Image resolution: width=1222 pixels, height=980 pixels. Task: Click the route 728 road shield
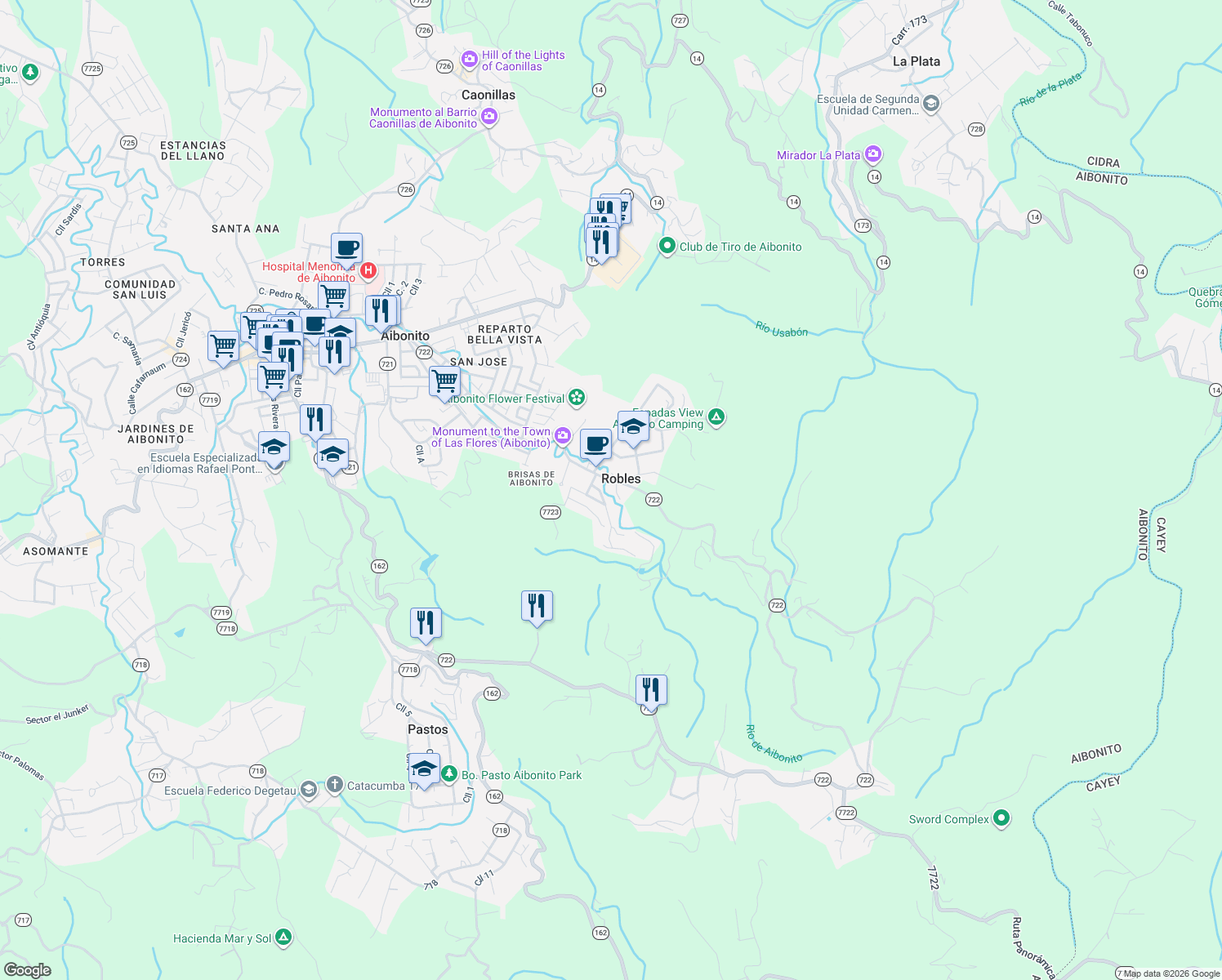point(977,129)
